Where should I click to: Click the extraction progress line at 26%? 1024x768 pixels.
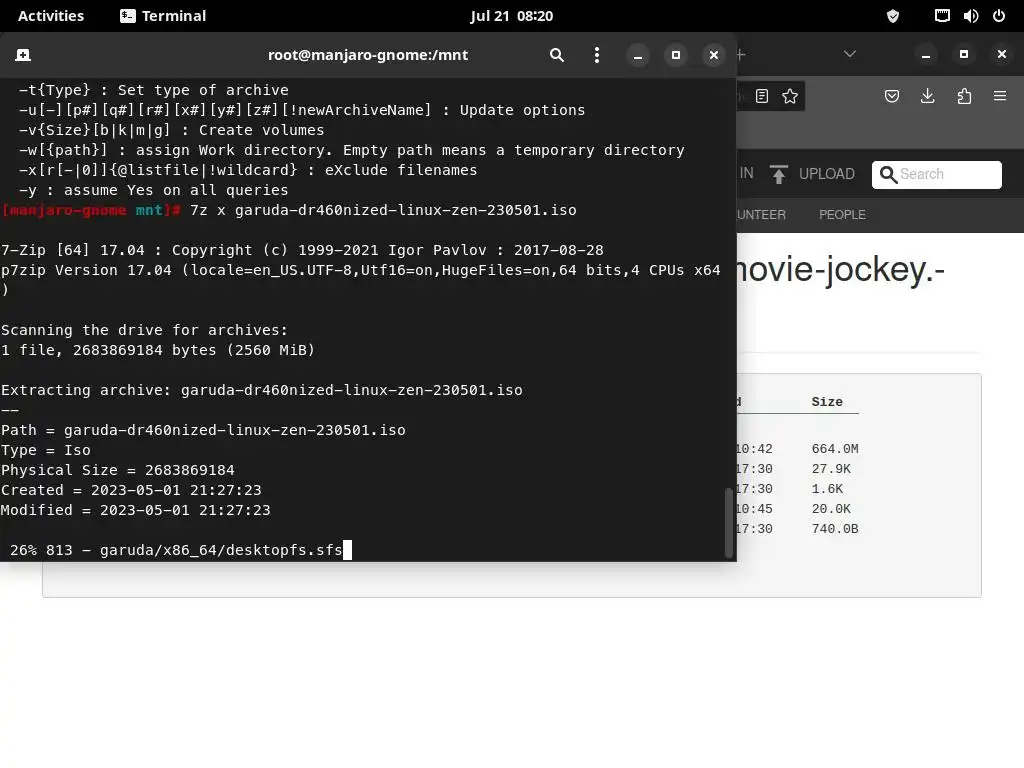(x=176, y=551)
